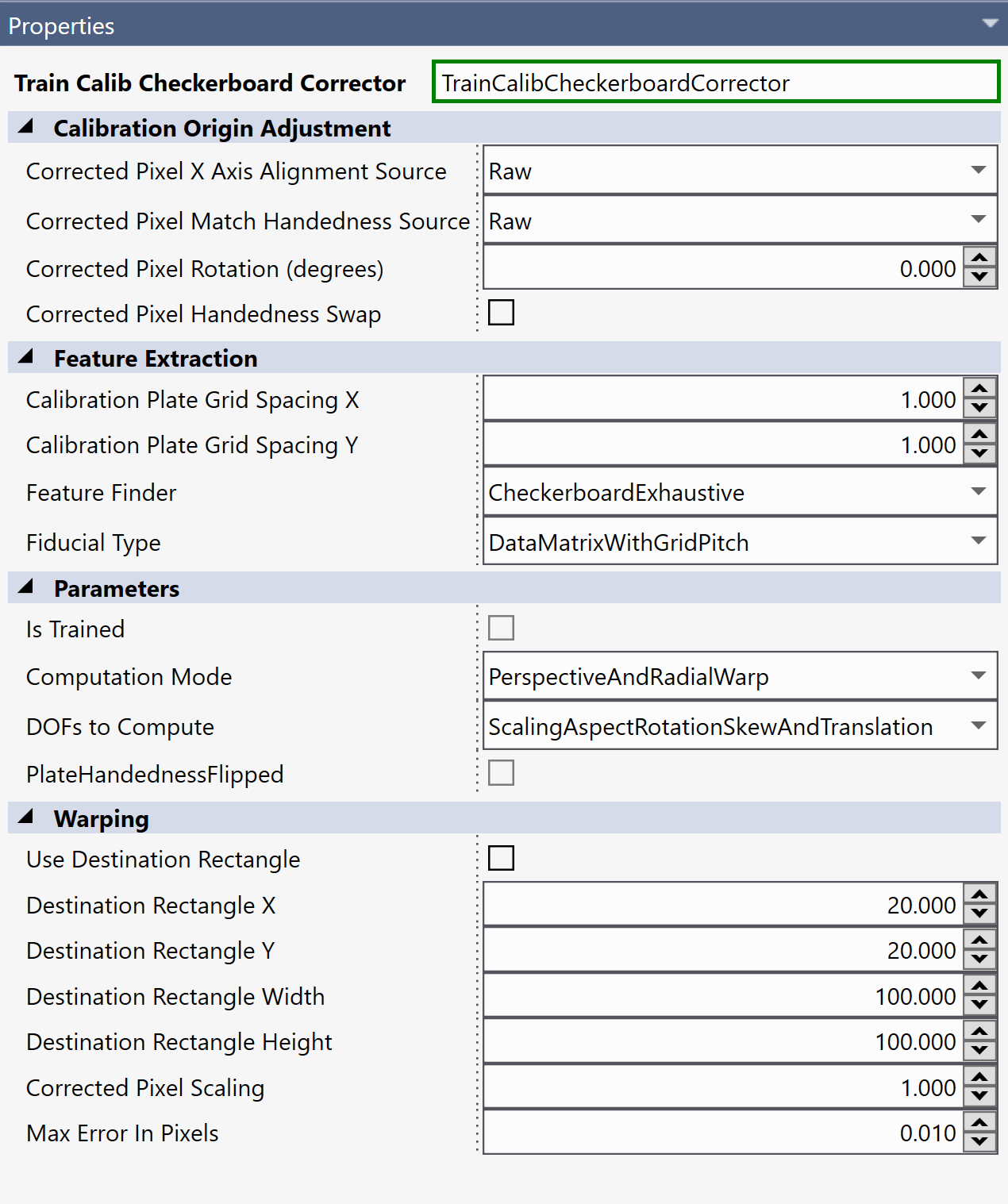
Task: Lower Max Error In Pixels value
Action: pyautogui.click(x=980, y=1142)
